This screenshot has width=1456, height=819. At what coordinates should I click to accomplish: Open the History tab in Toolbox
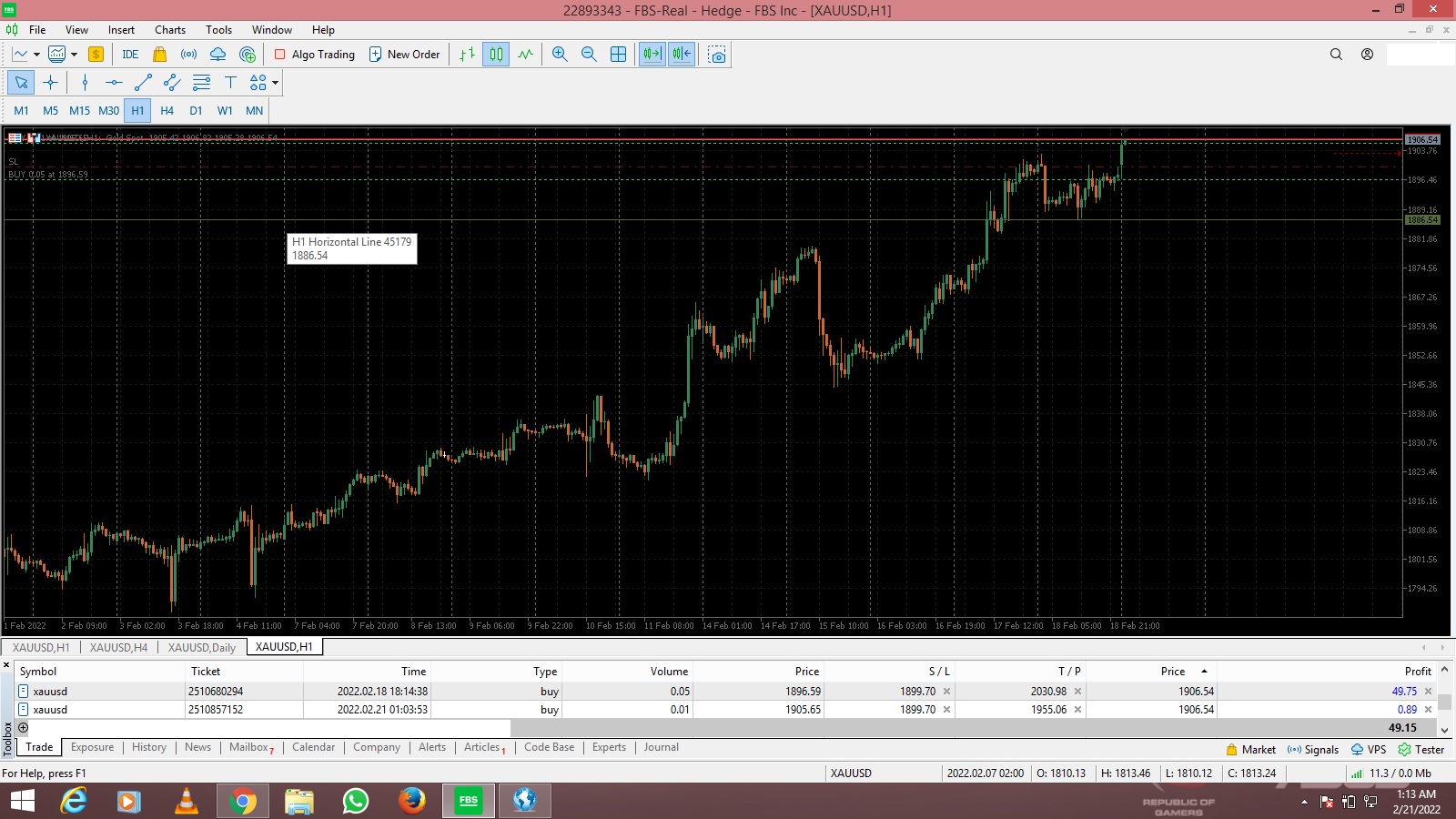149,747
